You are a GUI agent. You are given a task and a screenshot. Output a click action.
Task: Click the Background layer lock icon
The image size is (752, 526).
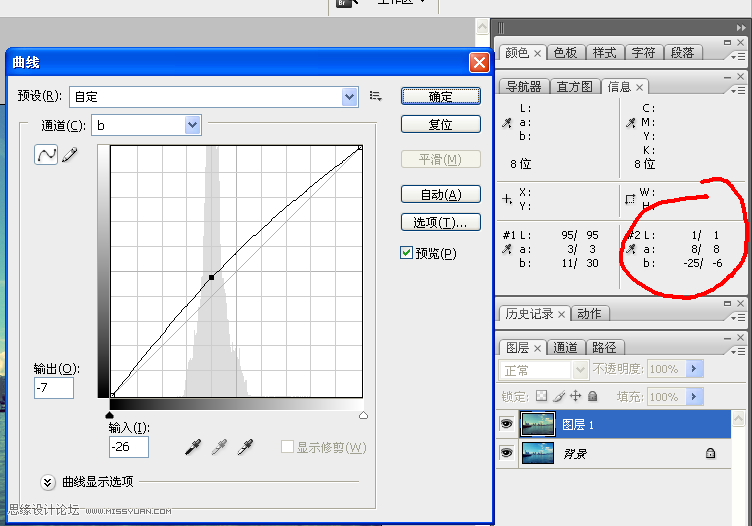[x=710, y=453]
